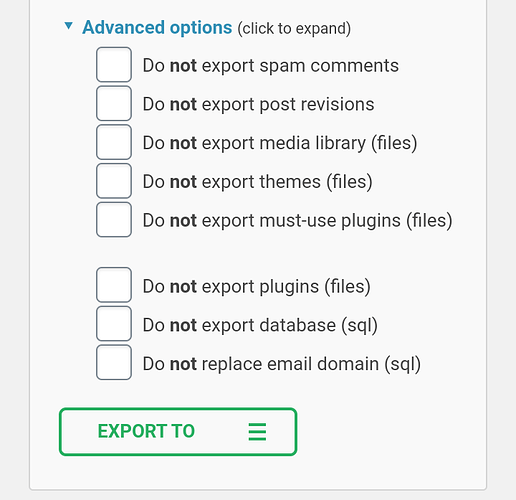This screenshot has height=500, width=516.
Task: Open the hamburger menu icon in Export To
Action: click(257, 432)
